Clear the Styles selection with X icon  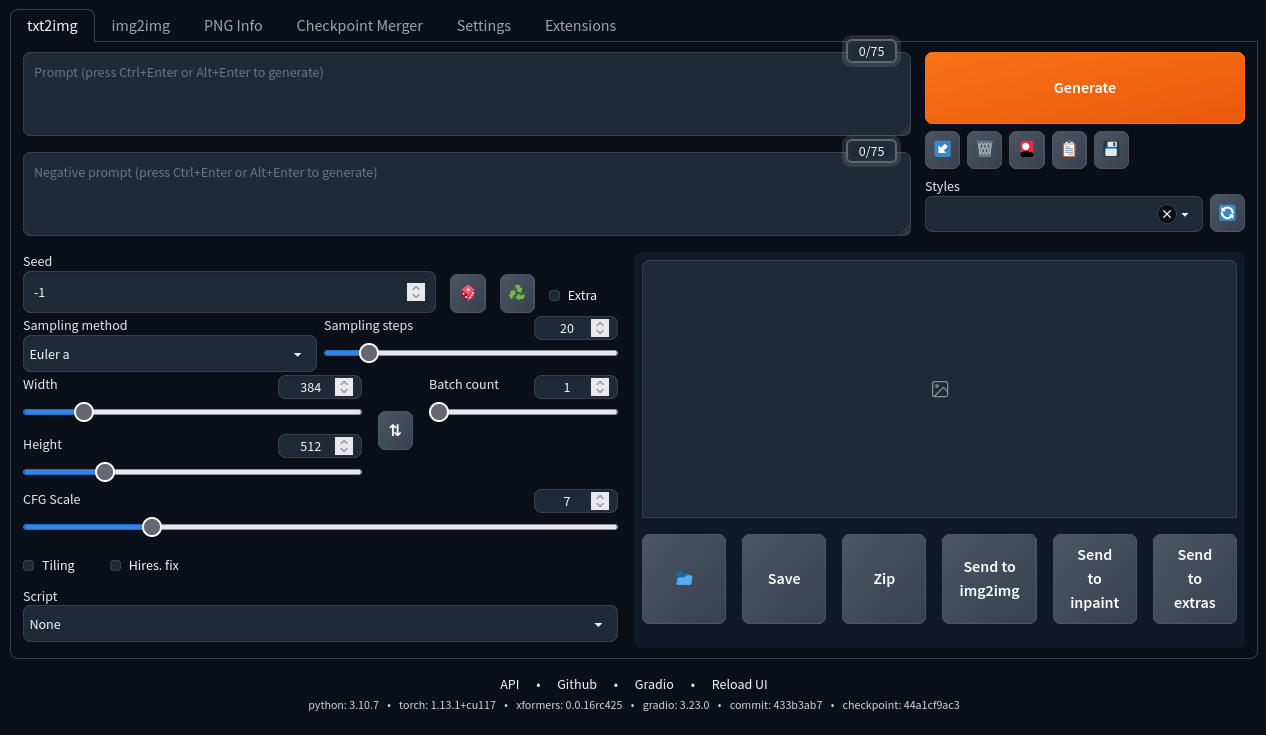coord(1166,214)
